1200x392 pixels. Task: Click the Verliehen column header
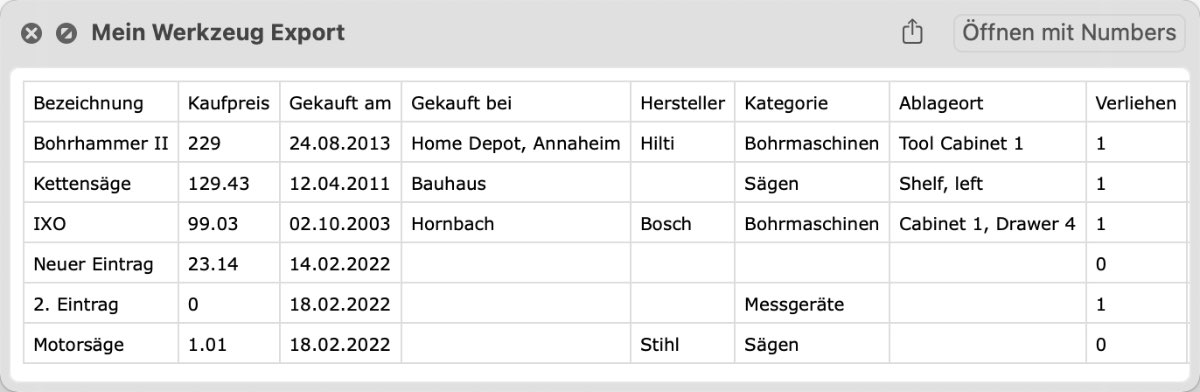1136,103
